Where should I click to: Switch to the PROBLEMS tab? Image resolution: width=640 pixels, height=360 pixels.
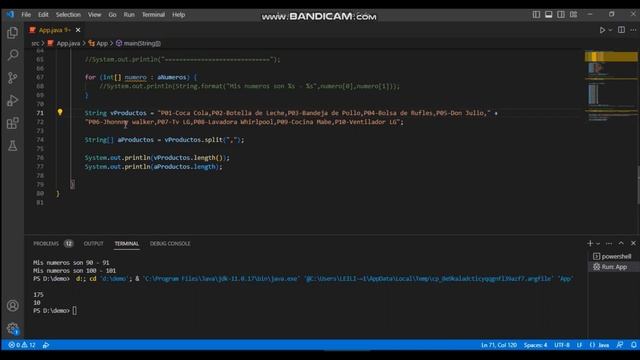click(x=46, y=244)
